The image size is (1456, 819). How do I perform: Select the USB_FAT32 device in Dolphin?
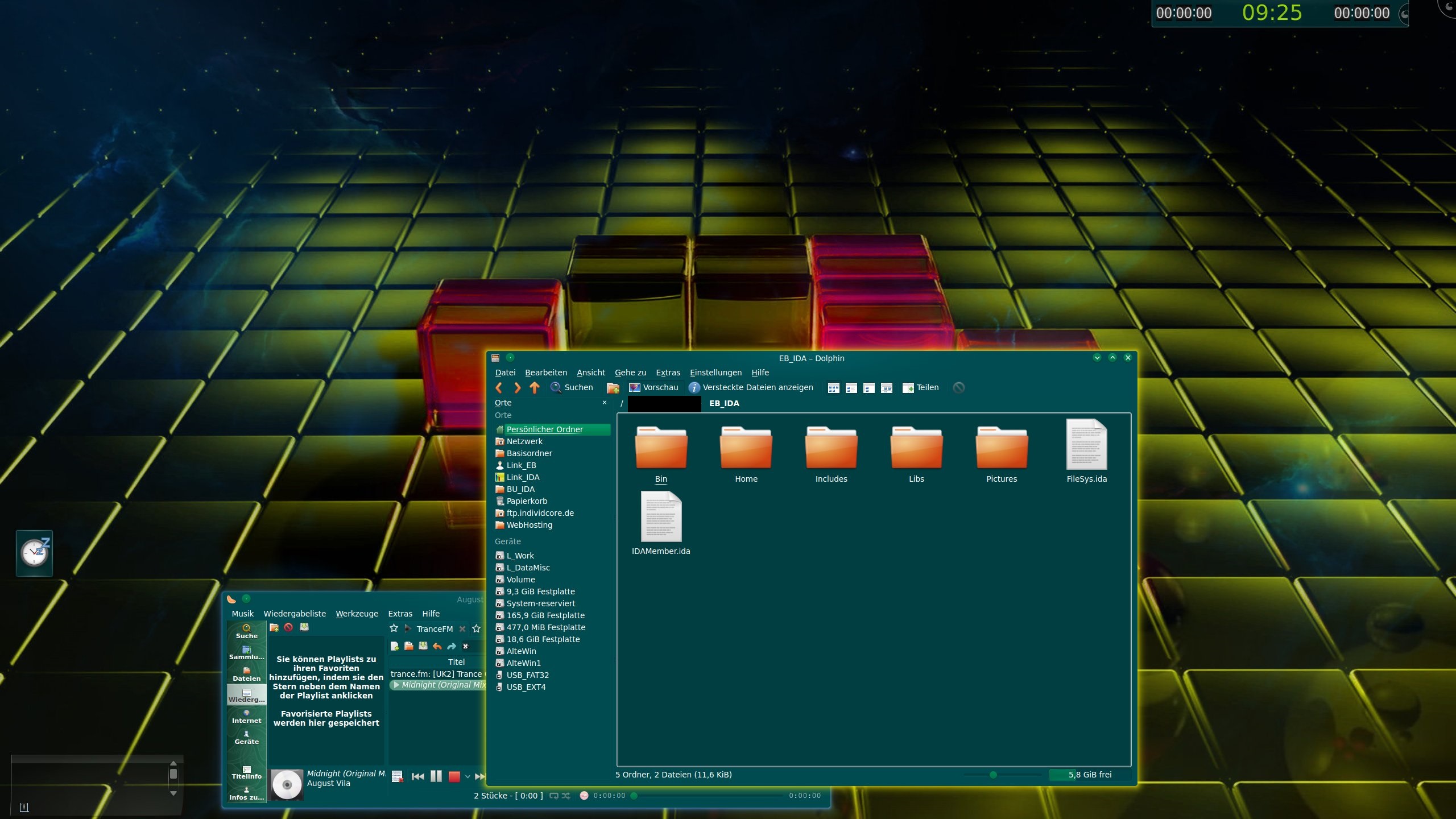tap(528, 675)
